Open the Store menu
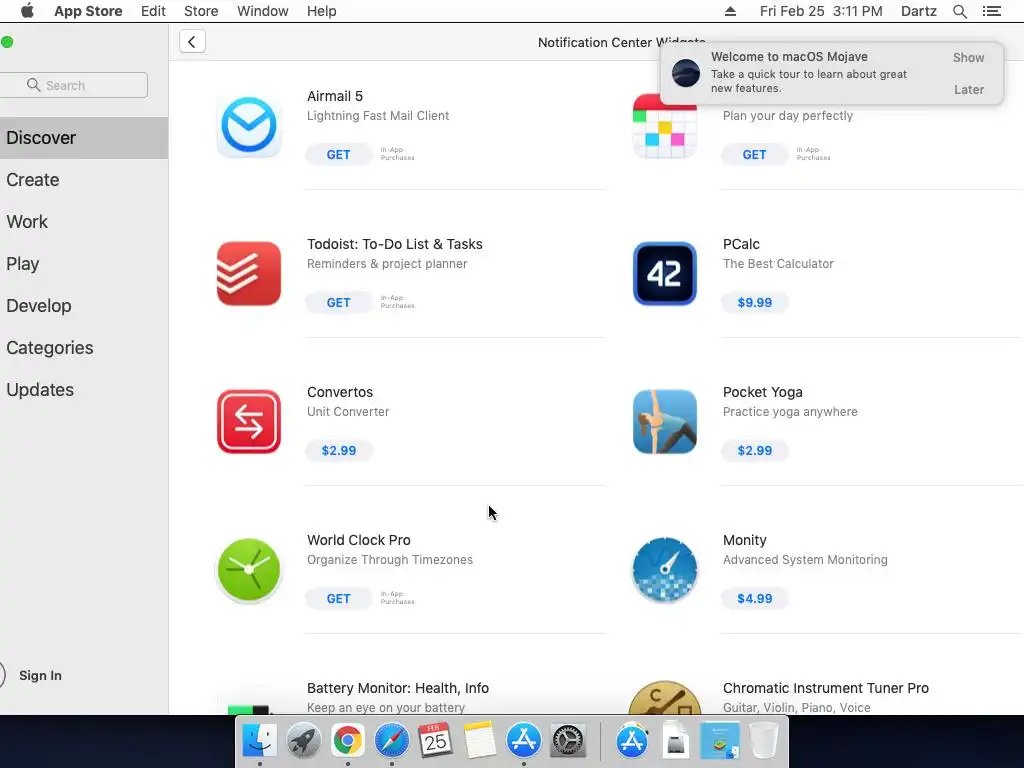 point(201,11)
